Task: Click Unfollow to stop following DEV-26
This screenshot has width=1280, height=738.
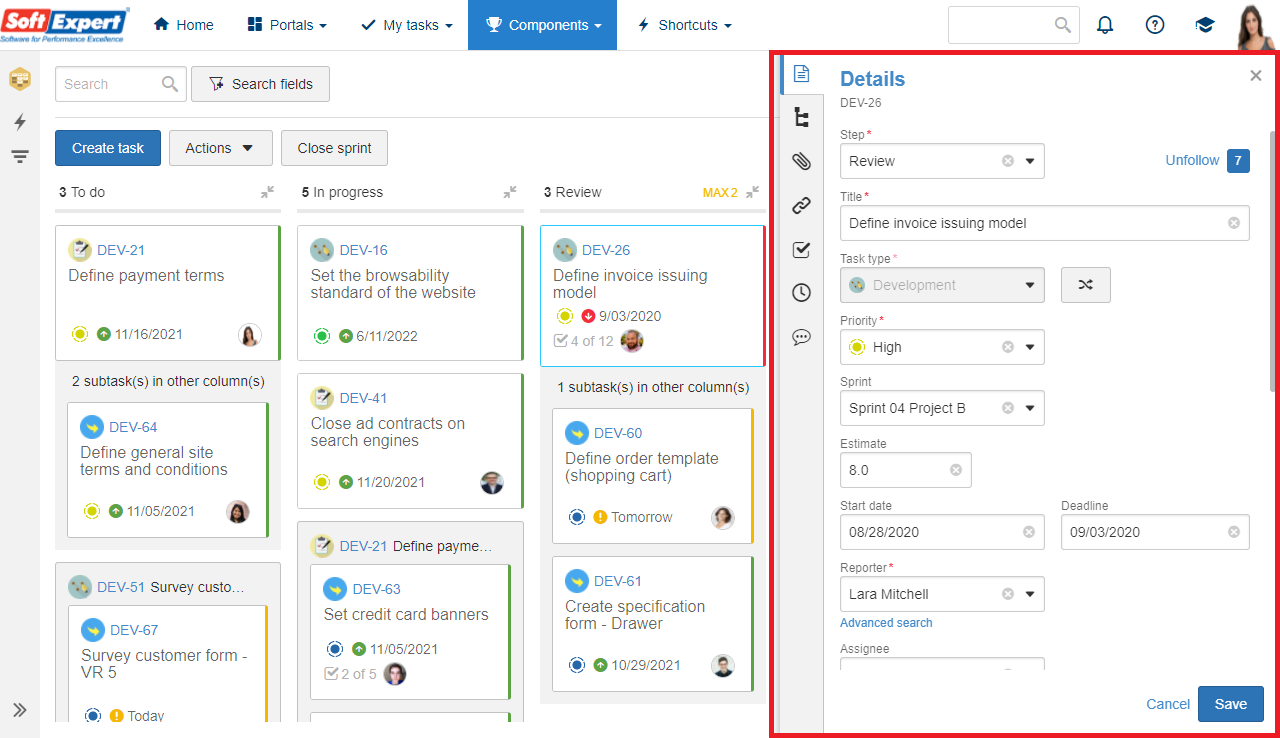Action: click(x=1192, y=160)
